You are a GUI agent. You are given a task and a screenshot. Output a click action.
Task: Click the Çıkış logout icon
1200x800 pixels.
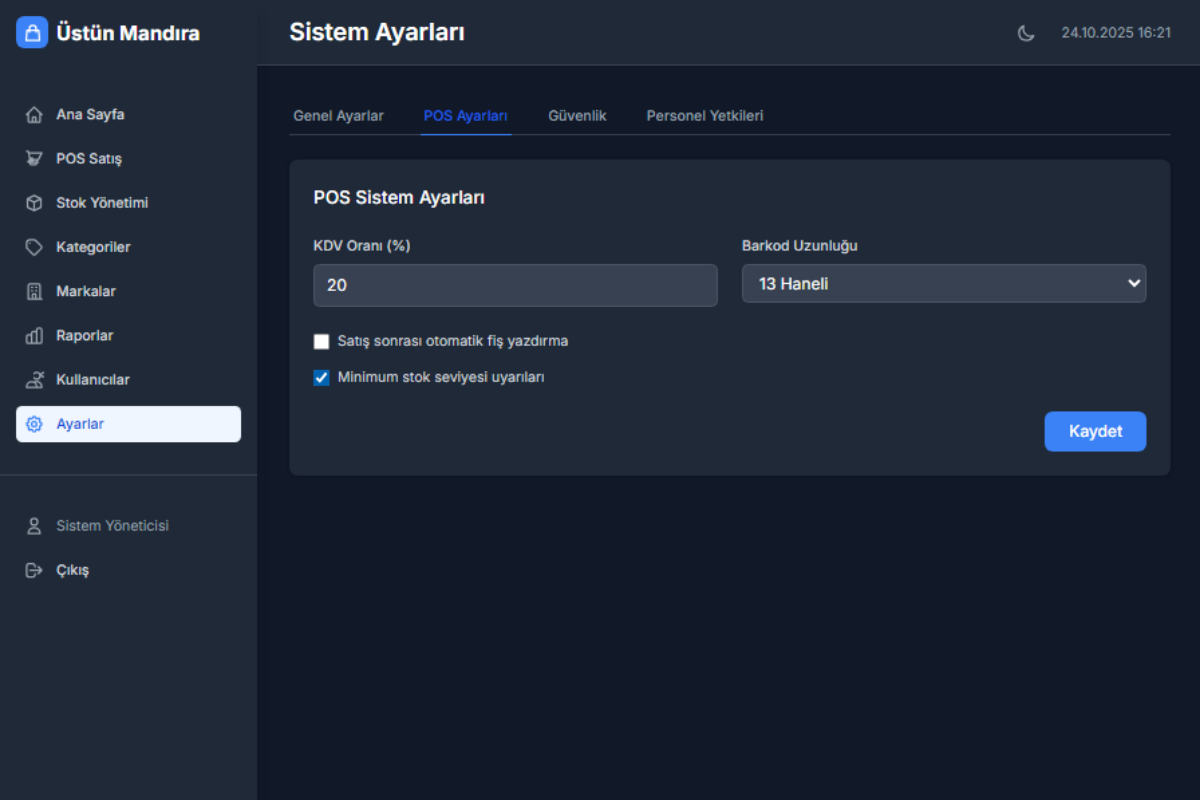(x=33, y=570)
